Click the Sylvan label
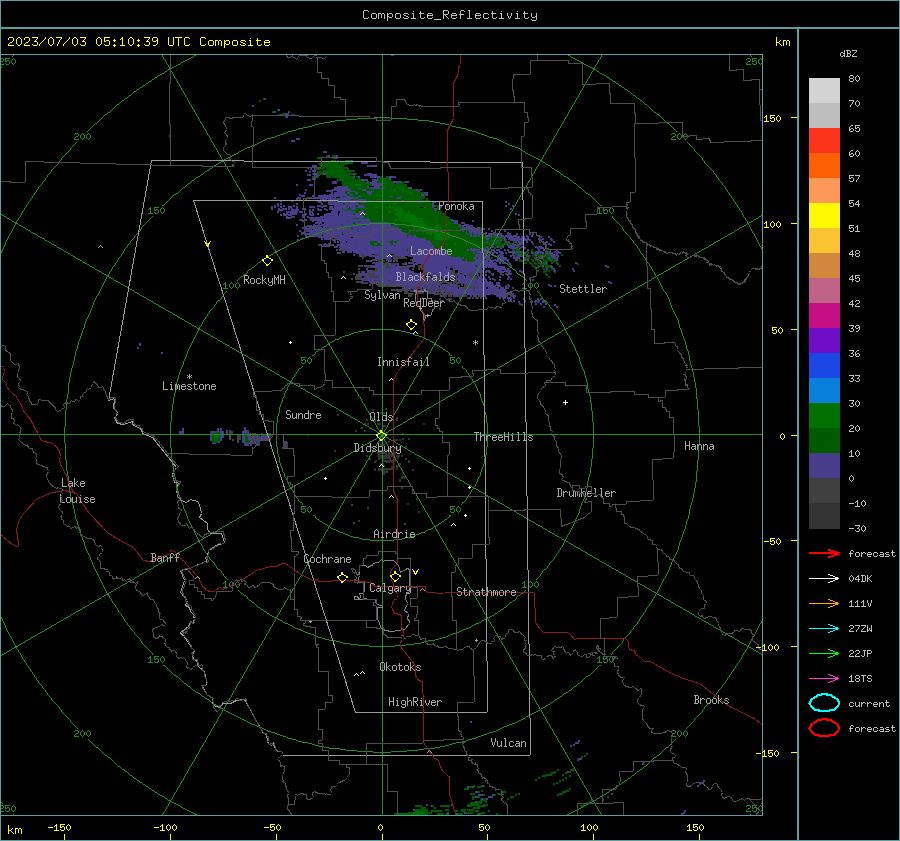The height and width of the screenshot is (841, 900). coord(382,295)
